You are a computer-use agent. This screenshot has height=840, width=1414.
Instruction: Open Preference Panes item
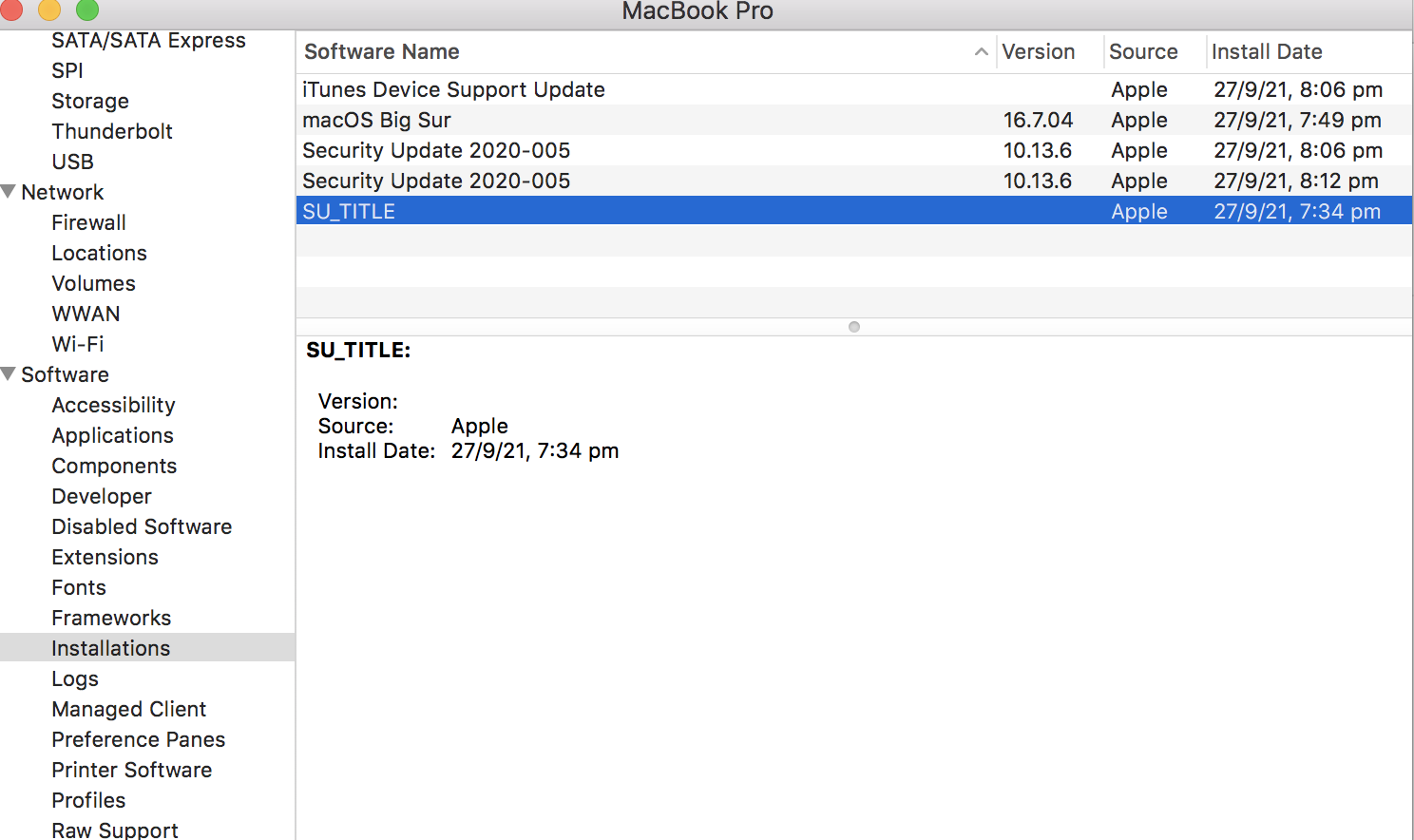138,739
